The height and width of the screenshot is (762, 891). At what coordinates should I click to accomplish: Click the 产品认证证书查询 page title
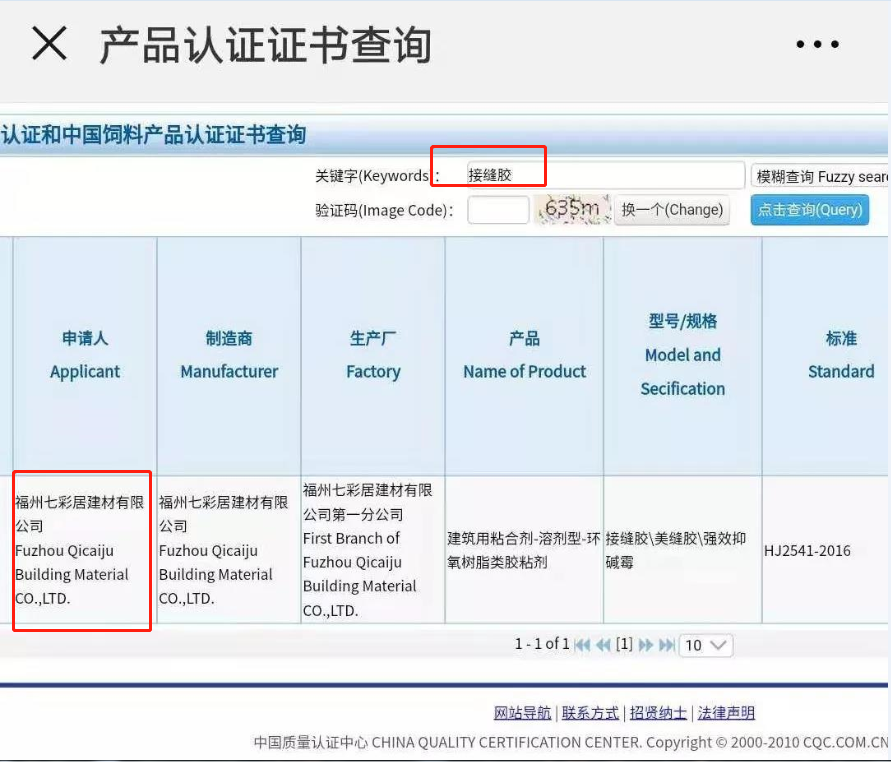click(x=265, y=44)
